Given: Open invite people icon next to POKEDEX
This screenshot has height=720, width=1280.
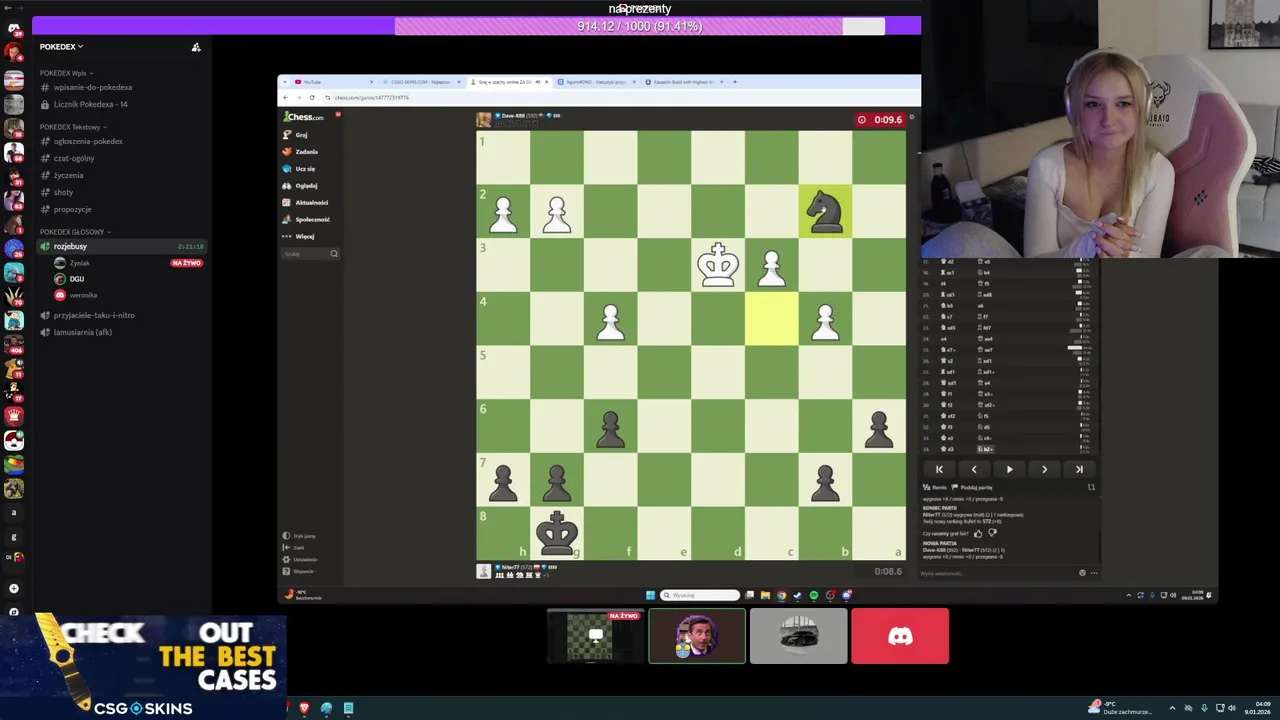Looking at the screenshot, I should pos(196,47).
